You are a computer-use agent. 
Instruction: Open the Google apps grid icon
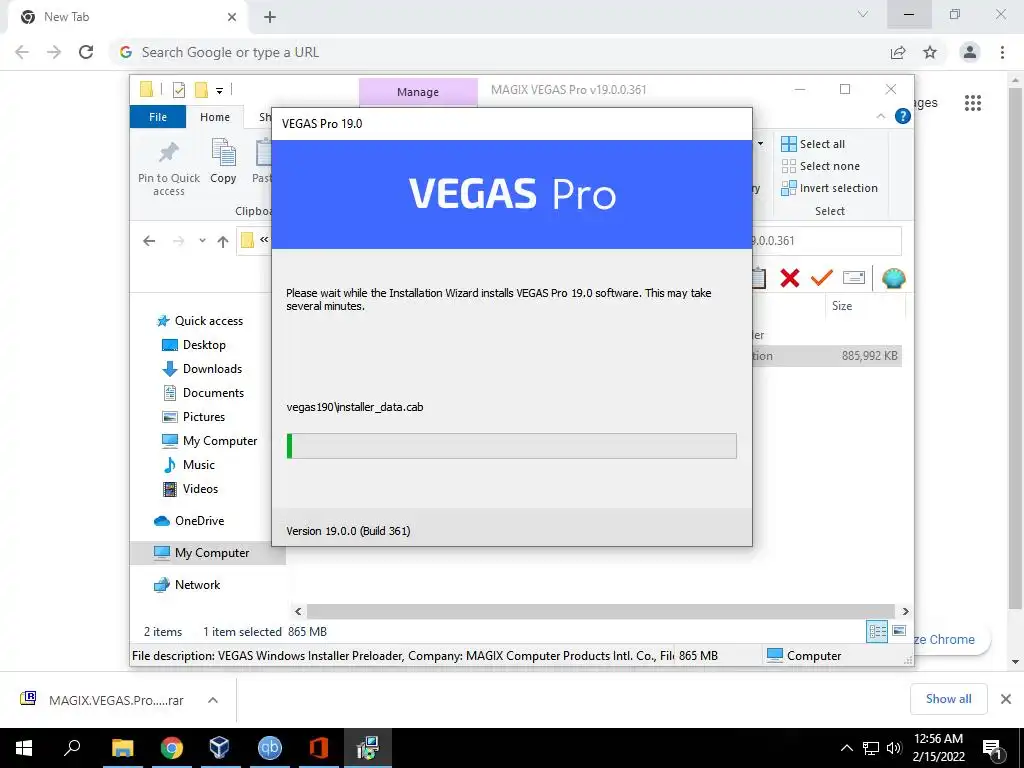(972, 103)
